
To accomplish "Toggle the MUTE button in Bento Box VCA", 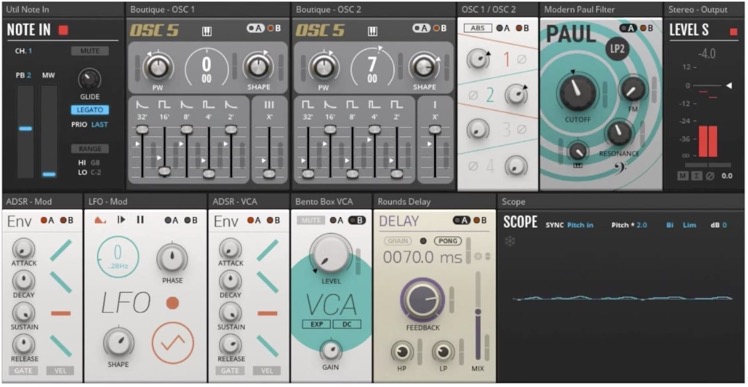I will pyautogui.click(x=311, y=220).
